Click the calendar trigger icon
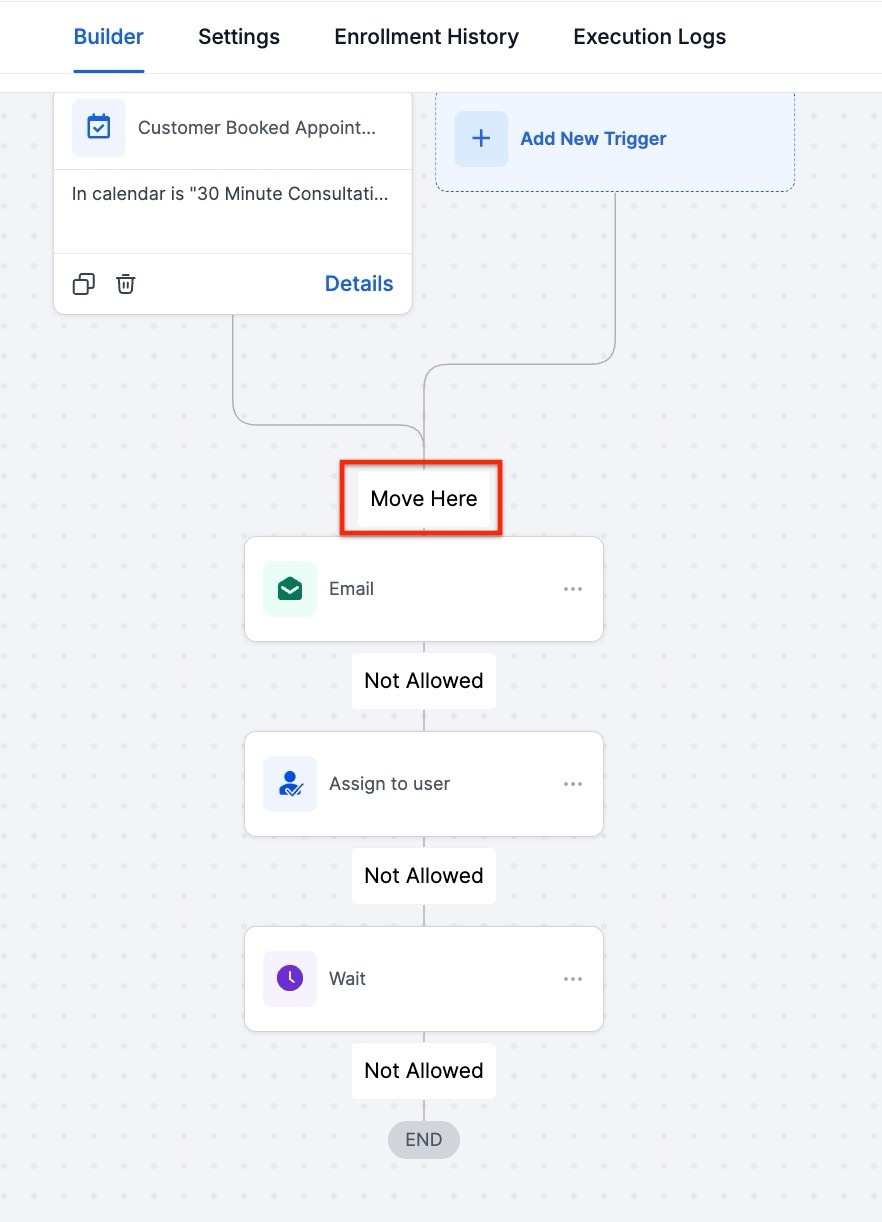The height and width of the screenshot is (1222, 882). point(98,128)
